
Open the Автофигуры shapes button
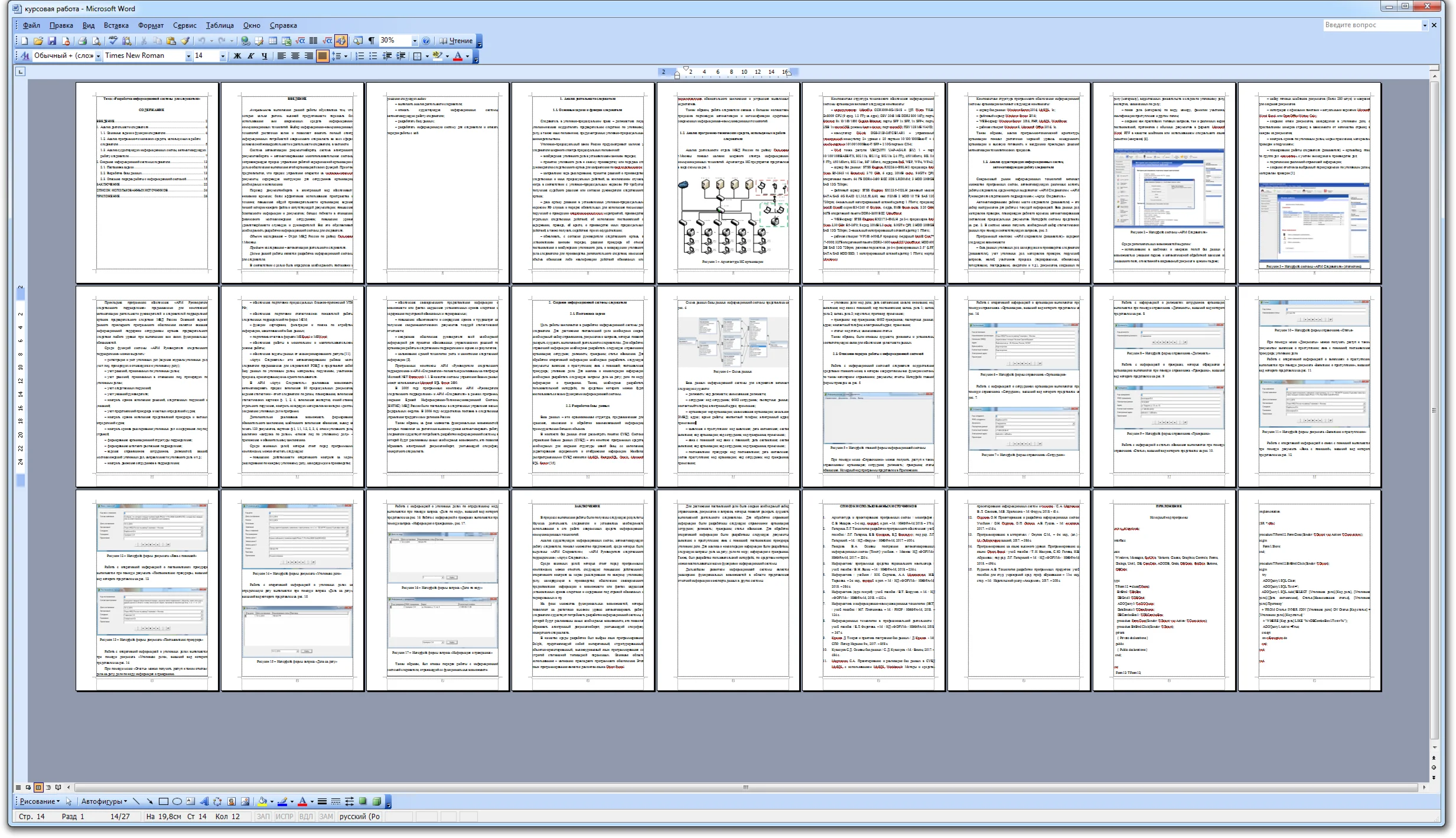click(x=103, y=801)
